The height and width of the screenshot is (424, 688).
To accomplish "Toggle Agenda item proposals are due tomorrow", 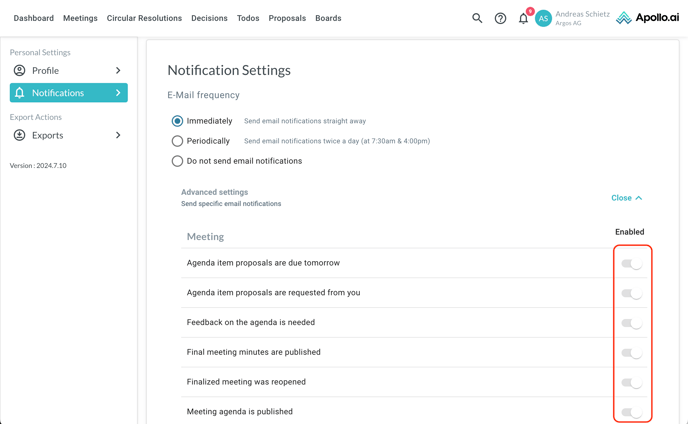I will [x=631, y=264].
